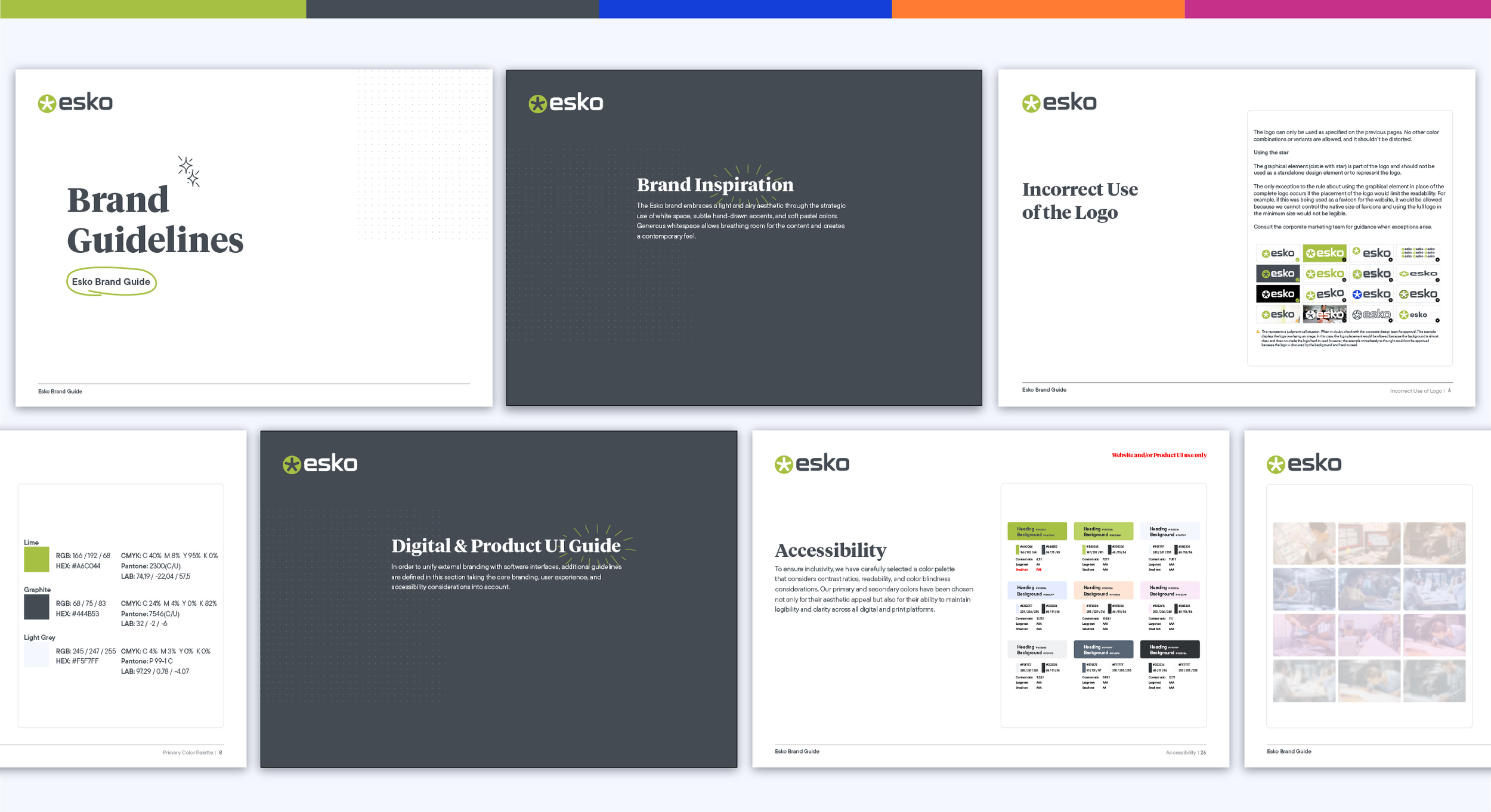The width and height of the screenshot is (1491, 812).
Task: Click the Esko logo above the blurred photo grid
Action: pyautogui.click(x=1304, y=464)
